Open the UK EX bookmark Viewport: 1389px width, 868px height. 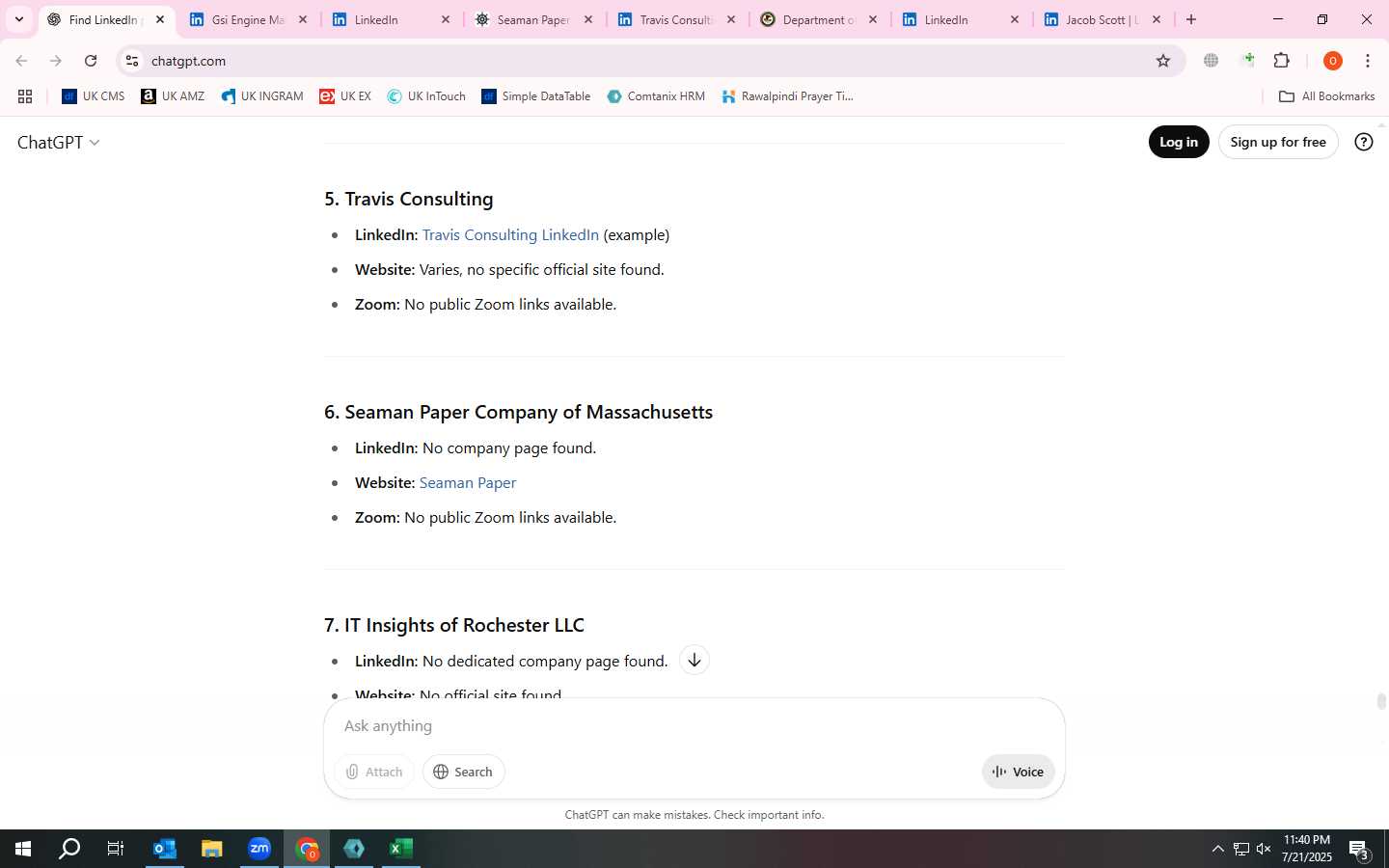coord(345,96)
